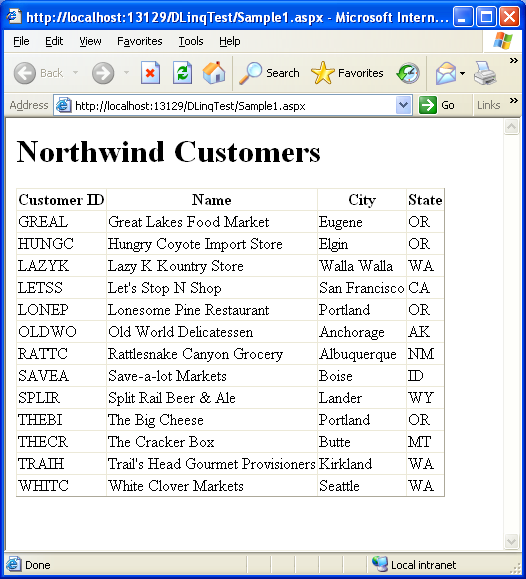The width and height of the screenshot is (526, 579).
Task: Click the State column header
Action: (x=425, y=200)
